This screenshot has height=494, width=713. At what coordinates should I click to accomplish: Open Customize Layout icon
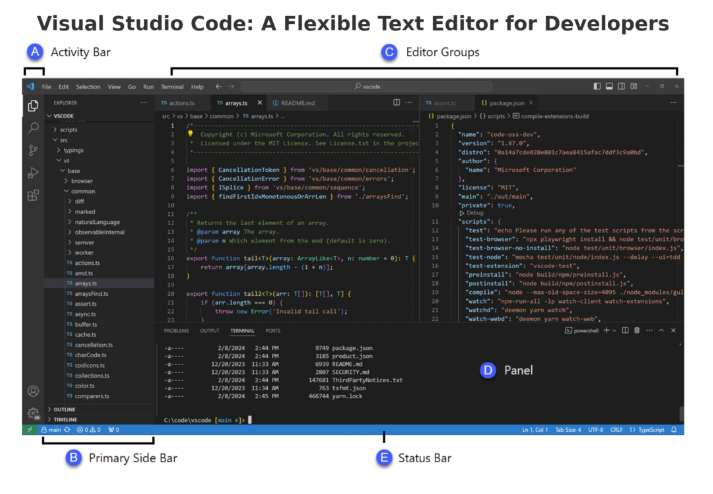pos(633,86)
